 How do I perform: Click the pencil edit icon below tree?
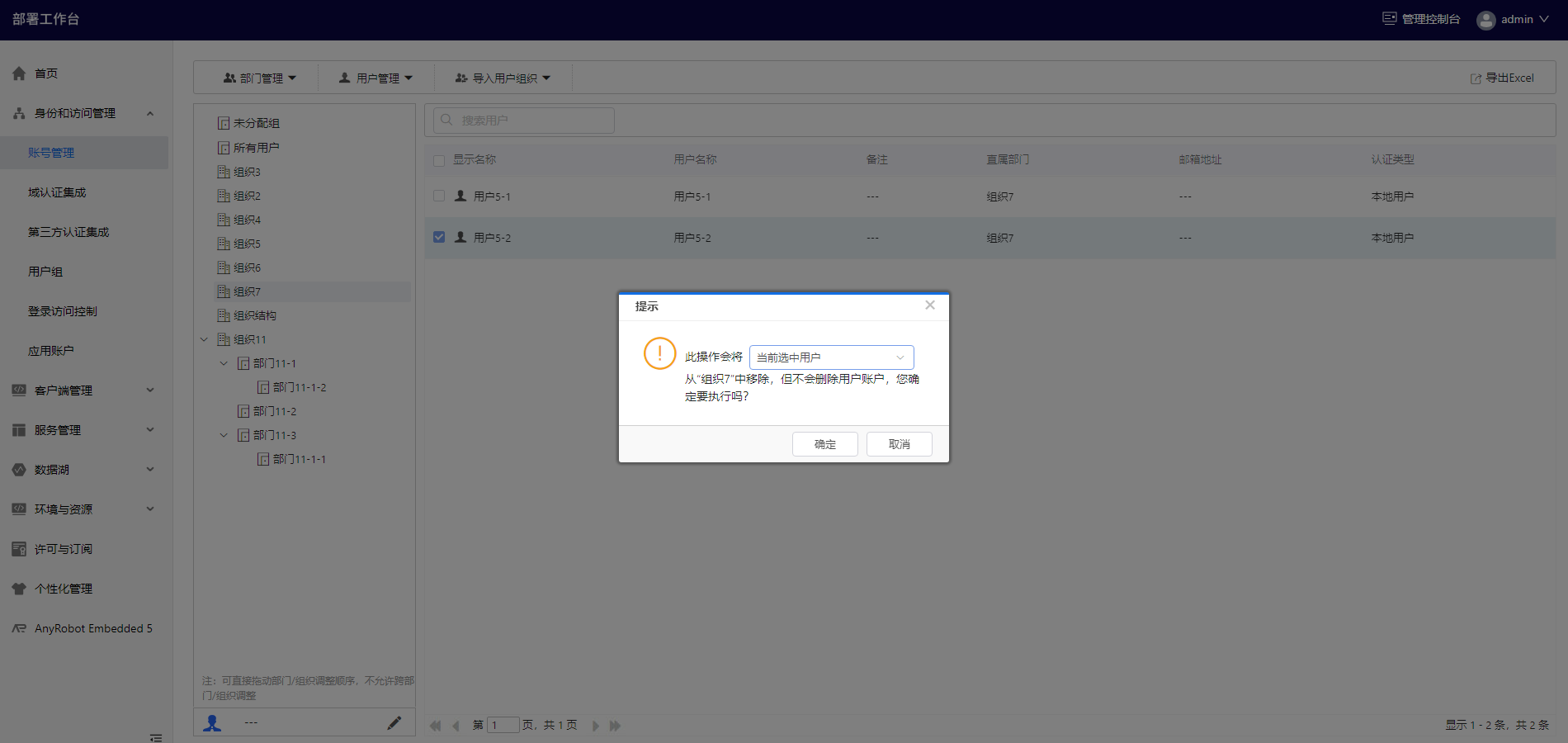[394, 722]
